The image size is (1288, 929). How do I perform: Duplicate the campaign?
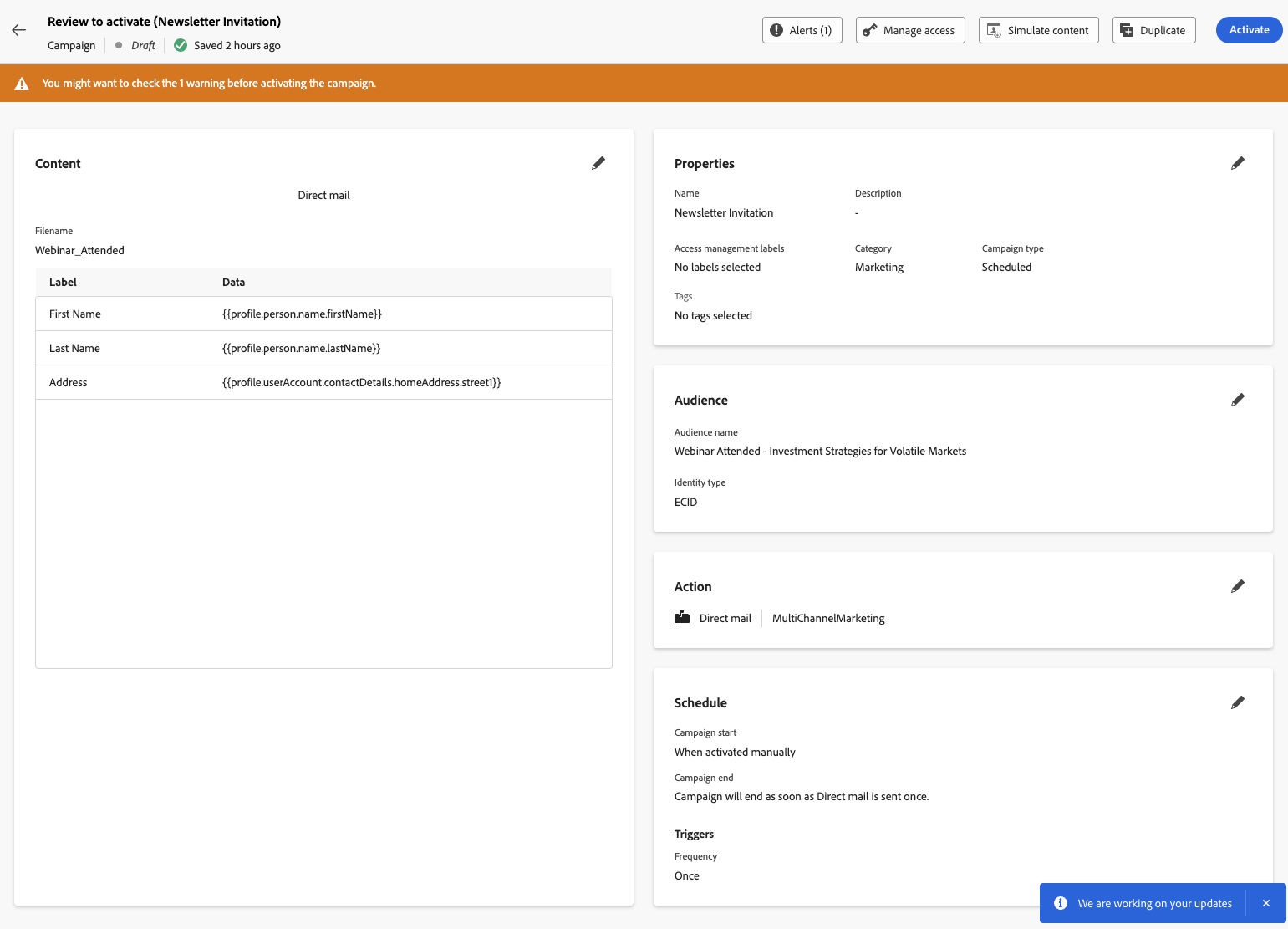1154,30
